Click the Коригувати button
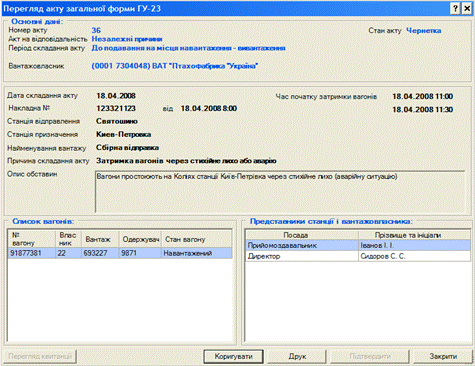Image resolution: width=475 pixels, height=366 pixels. click(233, 356)
